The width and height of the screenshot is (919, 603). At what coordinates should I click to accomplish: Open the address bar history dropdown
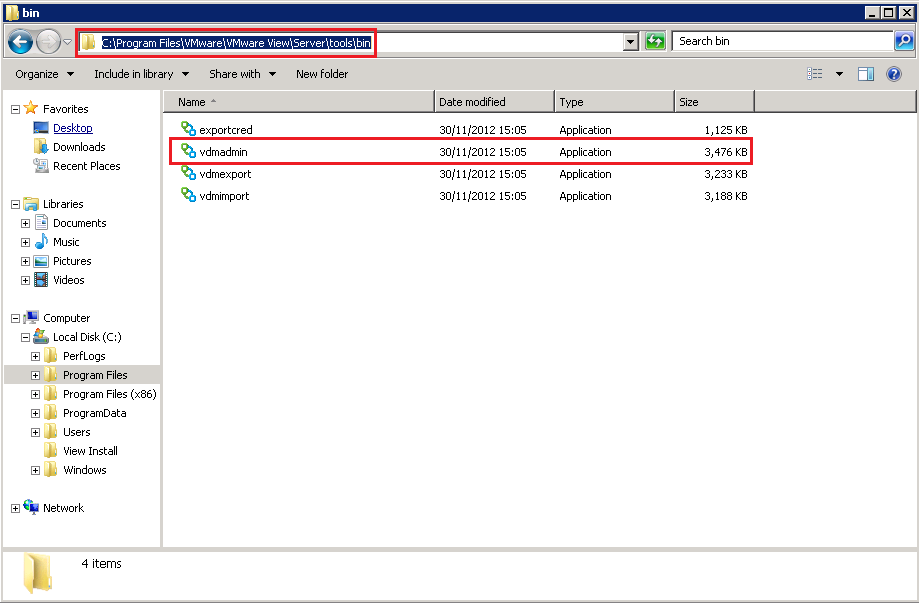point(630,42)
